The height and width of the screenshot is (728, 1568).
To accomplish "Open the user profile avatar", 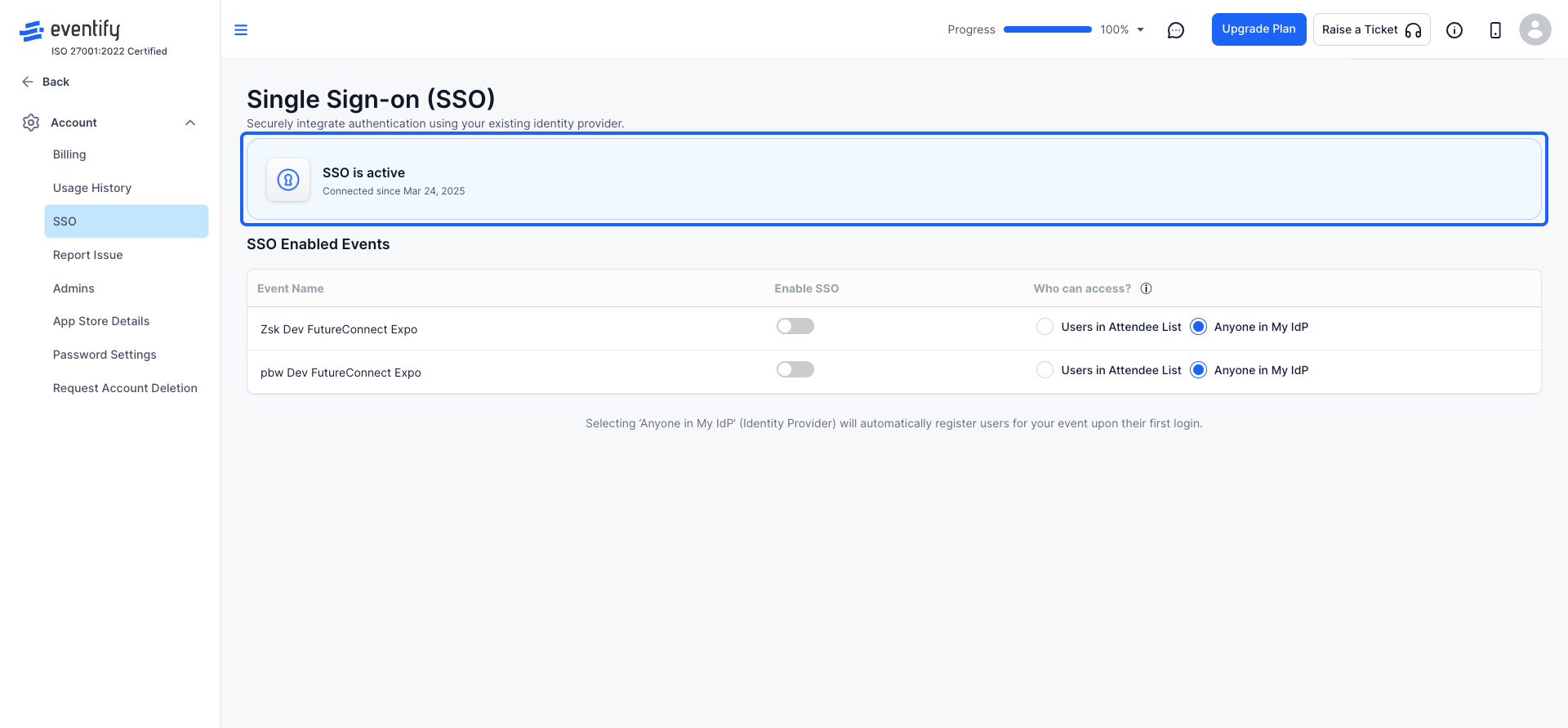I will tap(1535, 29).
